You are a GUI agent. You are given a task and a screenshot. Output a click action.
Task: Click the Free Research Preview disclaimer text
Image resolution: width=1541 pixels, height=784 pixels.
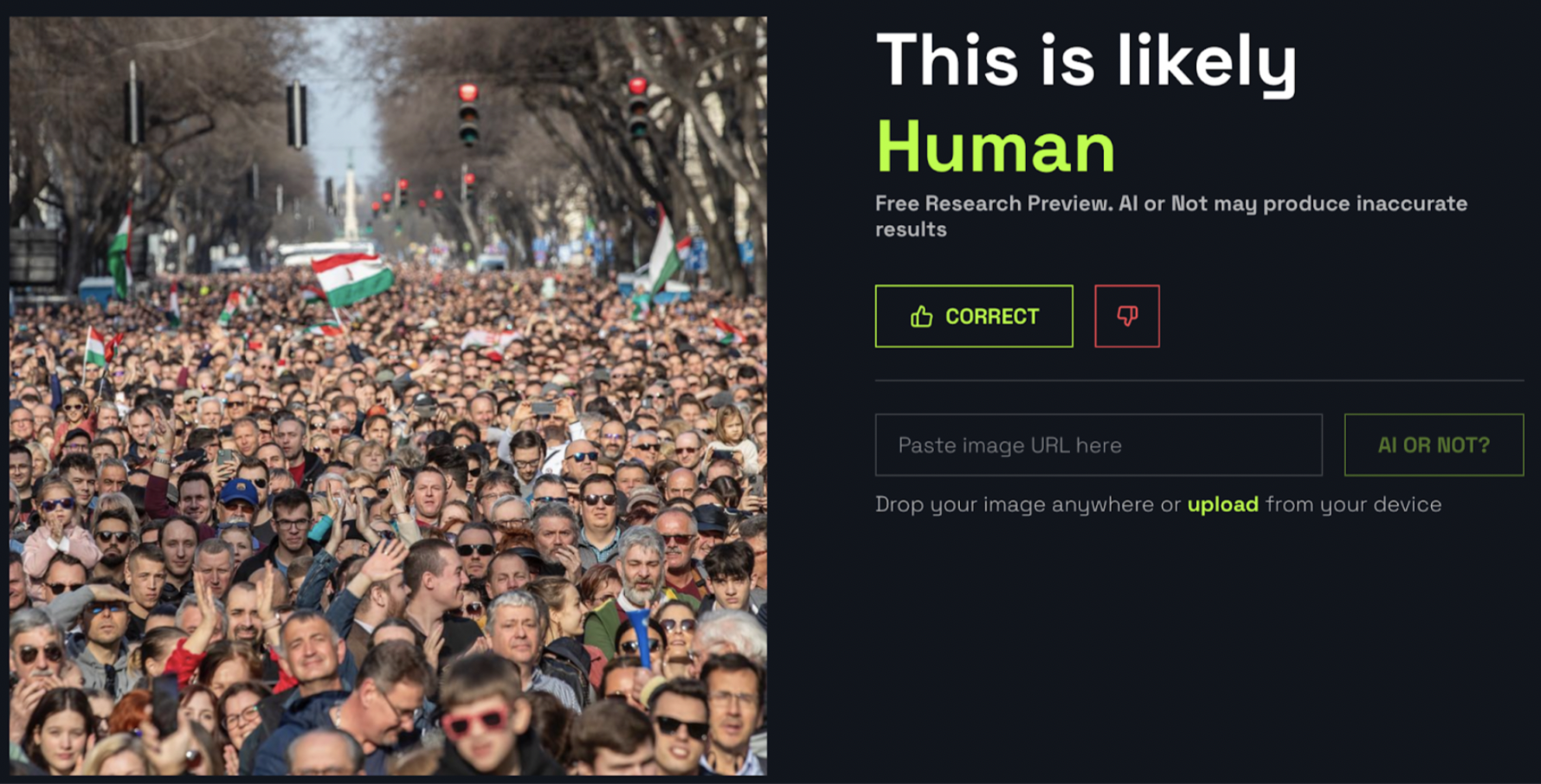point(1170,216)
